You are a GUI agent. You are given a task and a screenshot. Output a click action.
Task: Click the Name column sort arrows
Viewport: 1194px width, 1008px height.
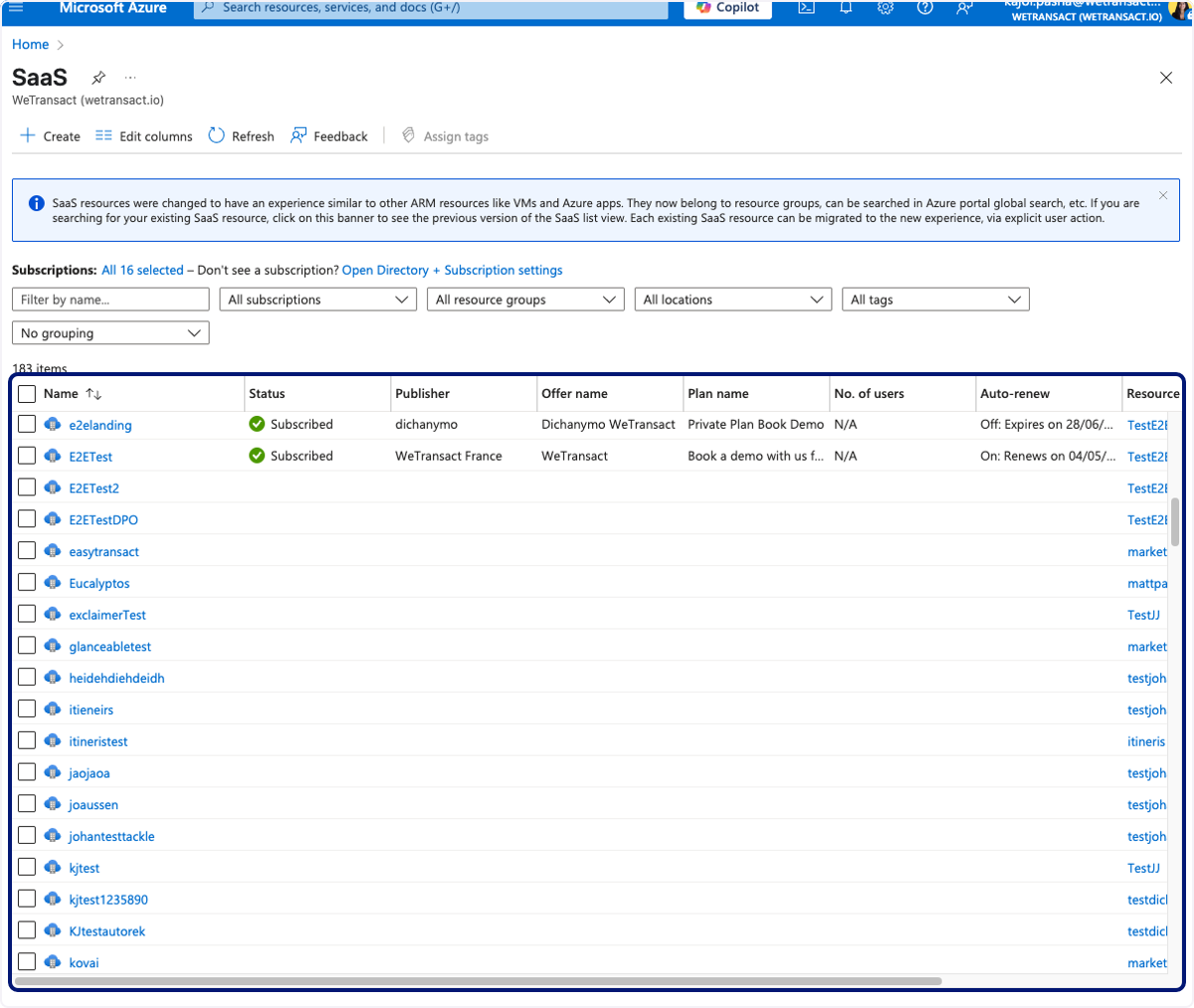94,394
